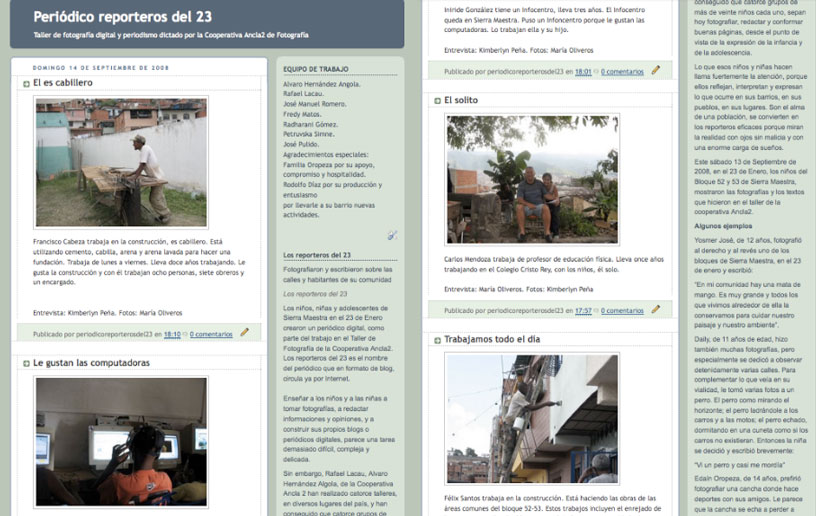Click the date Domingo 14 de septiembre de 2008
The width and height of the screenshot is (816, 516).
click(x=100, y=68)
